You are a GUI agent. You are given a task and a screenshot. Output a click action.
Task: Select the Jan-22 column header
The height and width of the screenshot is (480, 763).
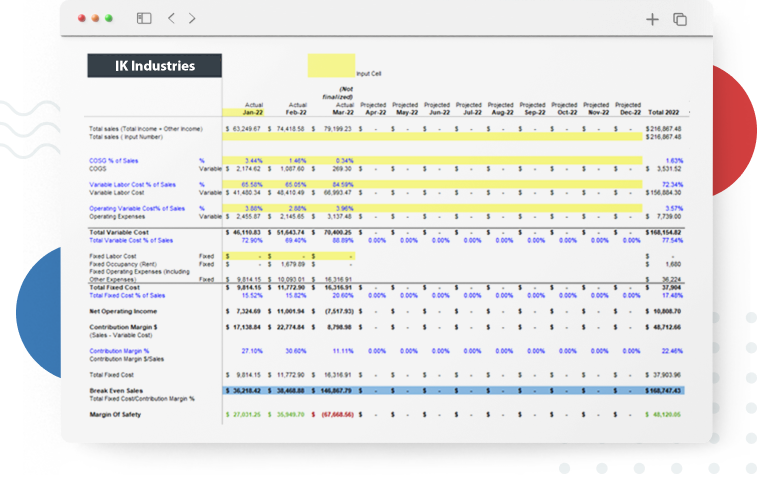coord(251,112)
